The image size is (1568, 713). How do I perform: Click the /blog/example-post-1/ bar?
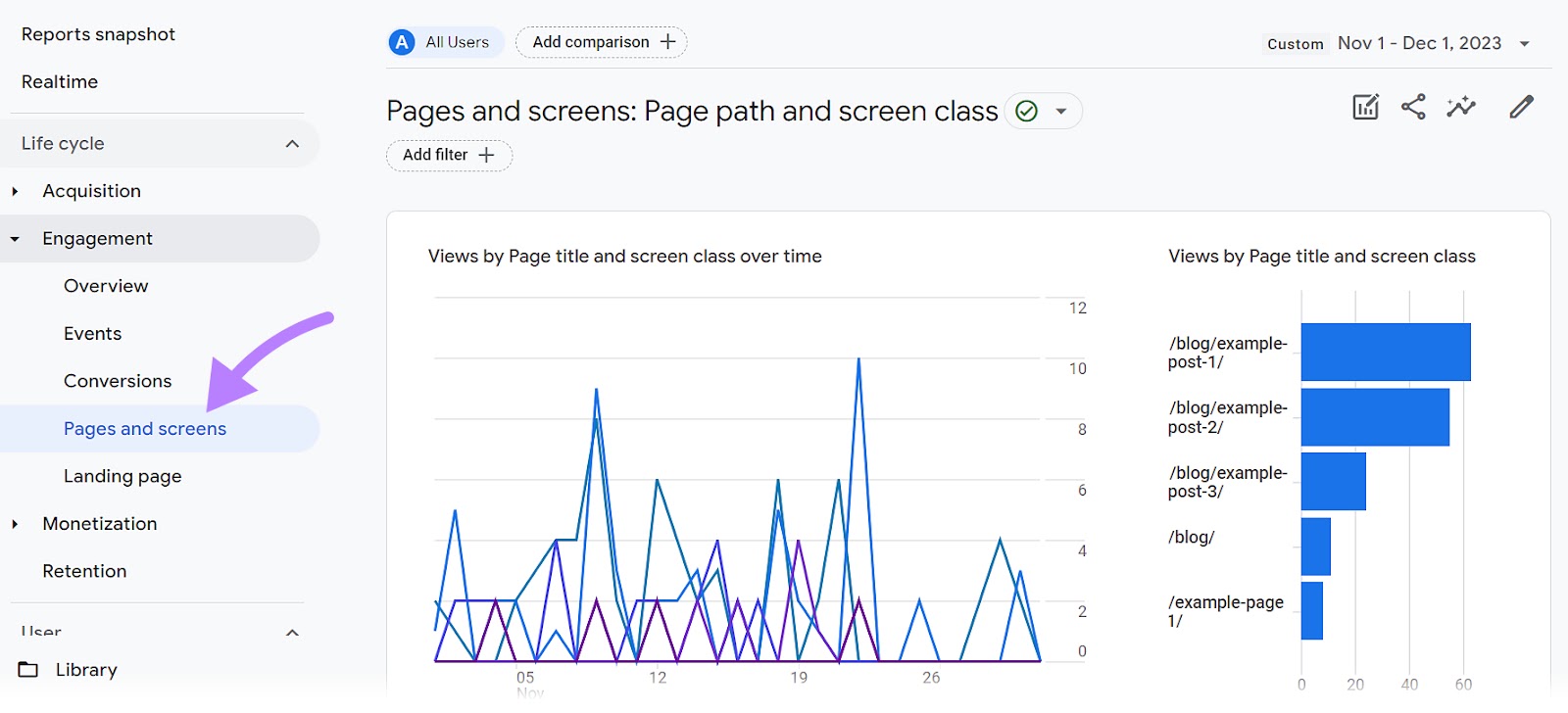click(1385, 352)
